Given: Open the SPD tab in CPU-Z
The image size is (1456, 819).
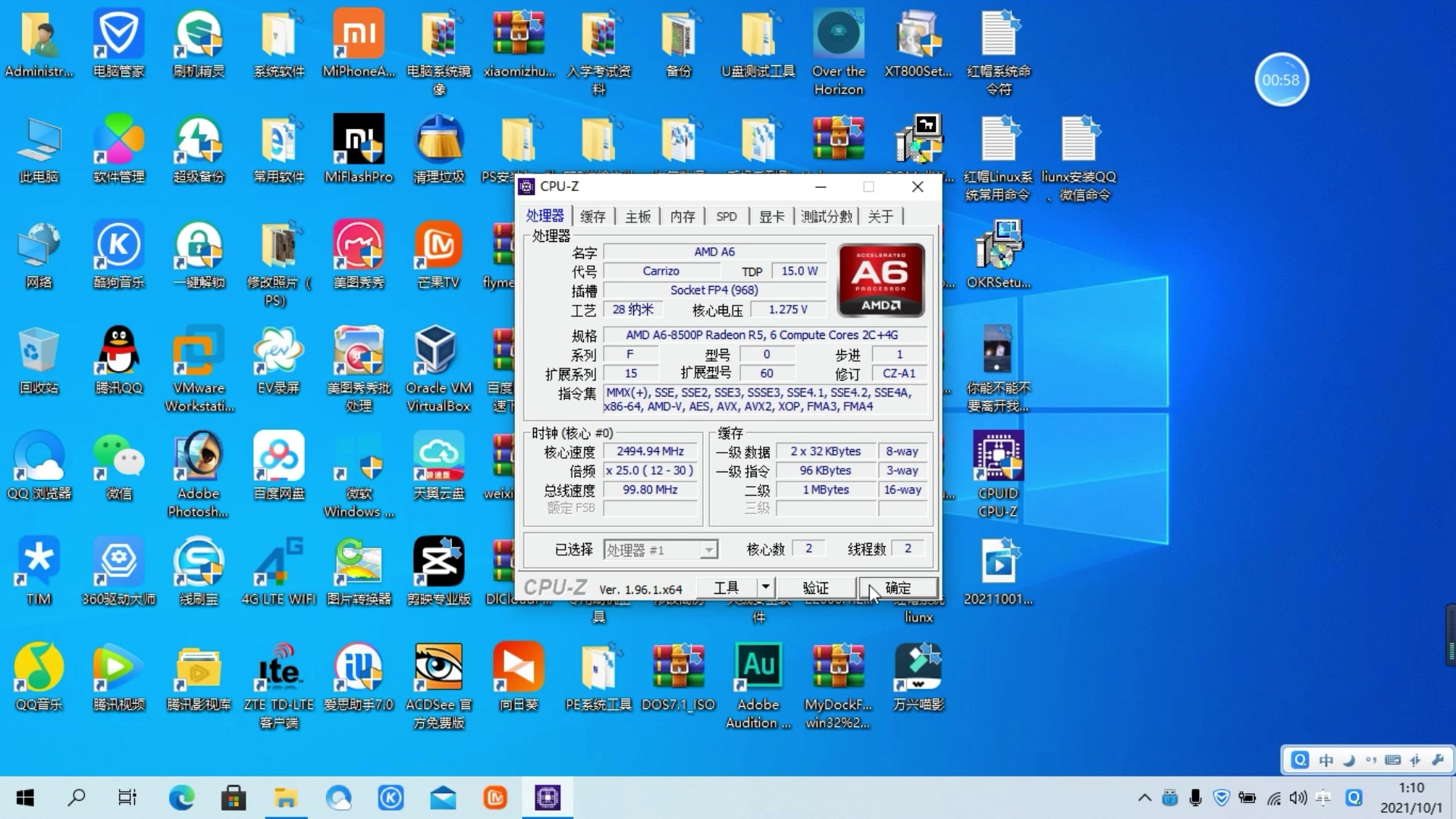Looking at the screenshot, I should [726, 216].
